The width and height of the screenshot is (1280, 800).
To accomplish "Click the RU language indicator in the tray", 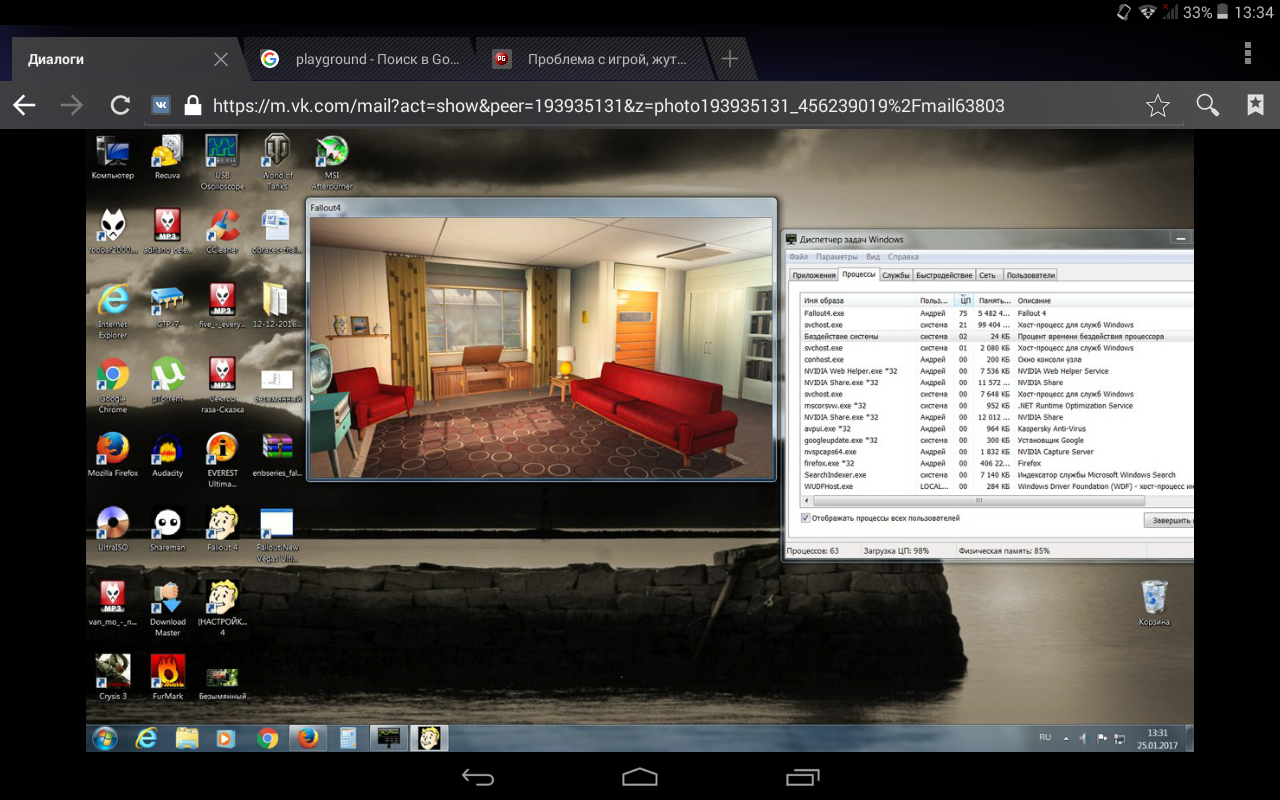I will (x=1045, y=737).
